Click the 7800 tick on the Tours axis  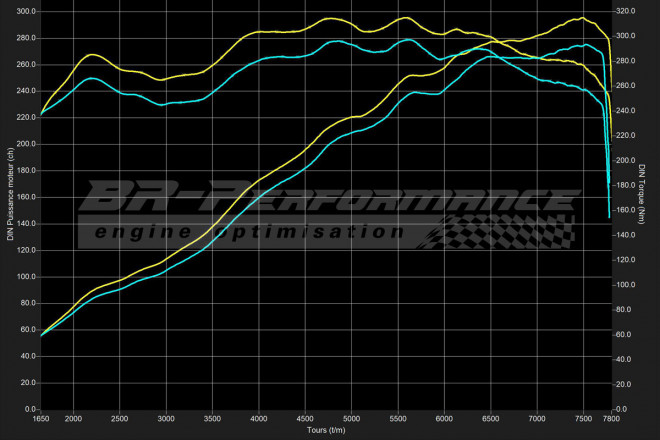611,418
